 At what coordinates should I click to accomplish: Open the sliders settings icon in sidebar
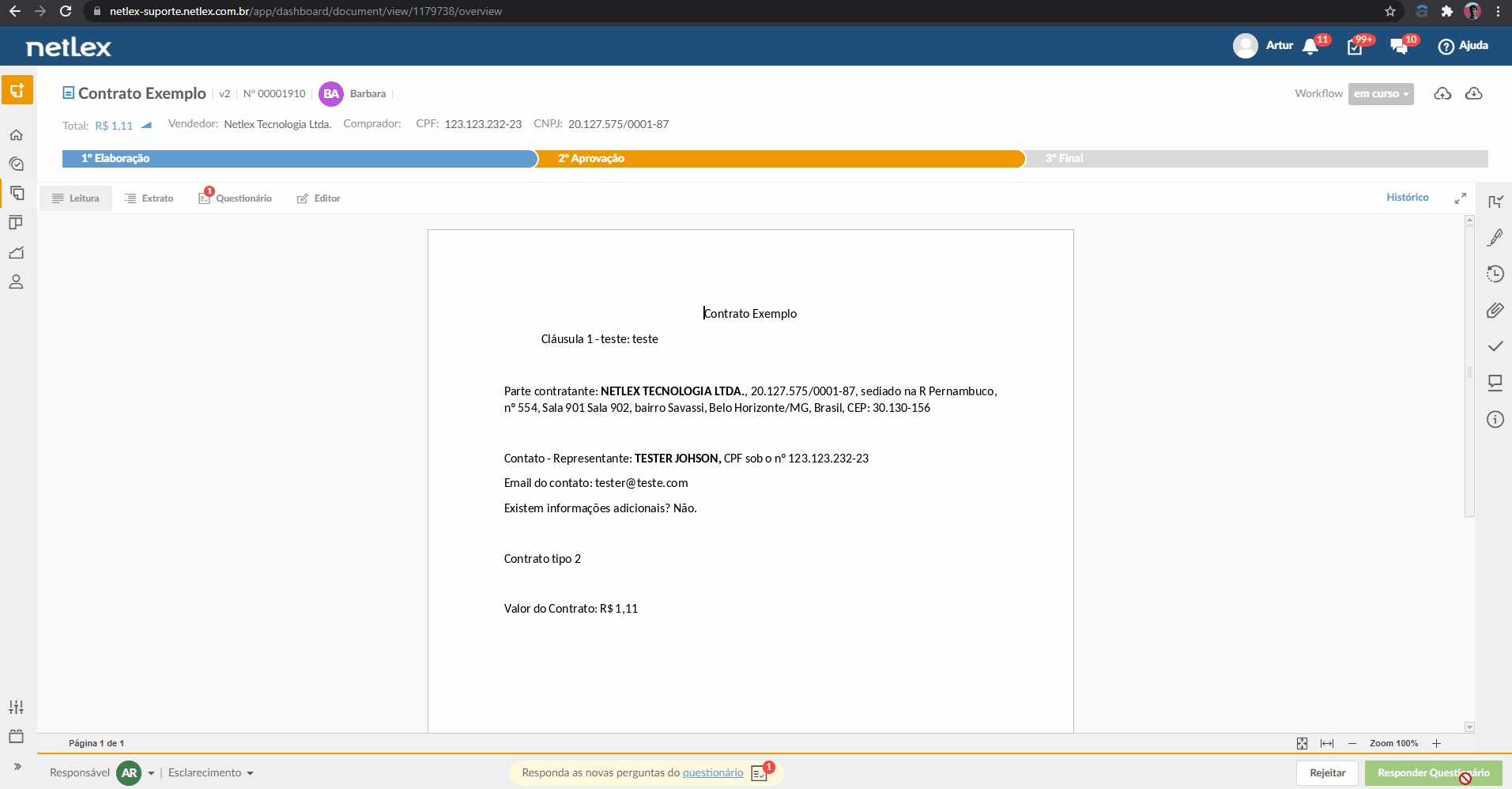pos(16,707)
